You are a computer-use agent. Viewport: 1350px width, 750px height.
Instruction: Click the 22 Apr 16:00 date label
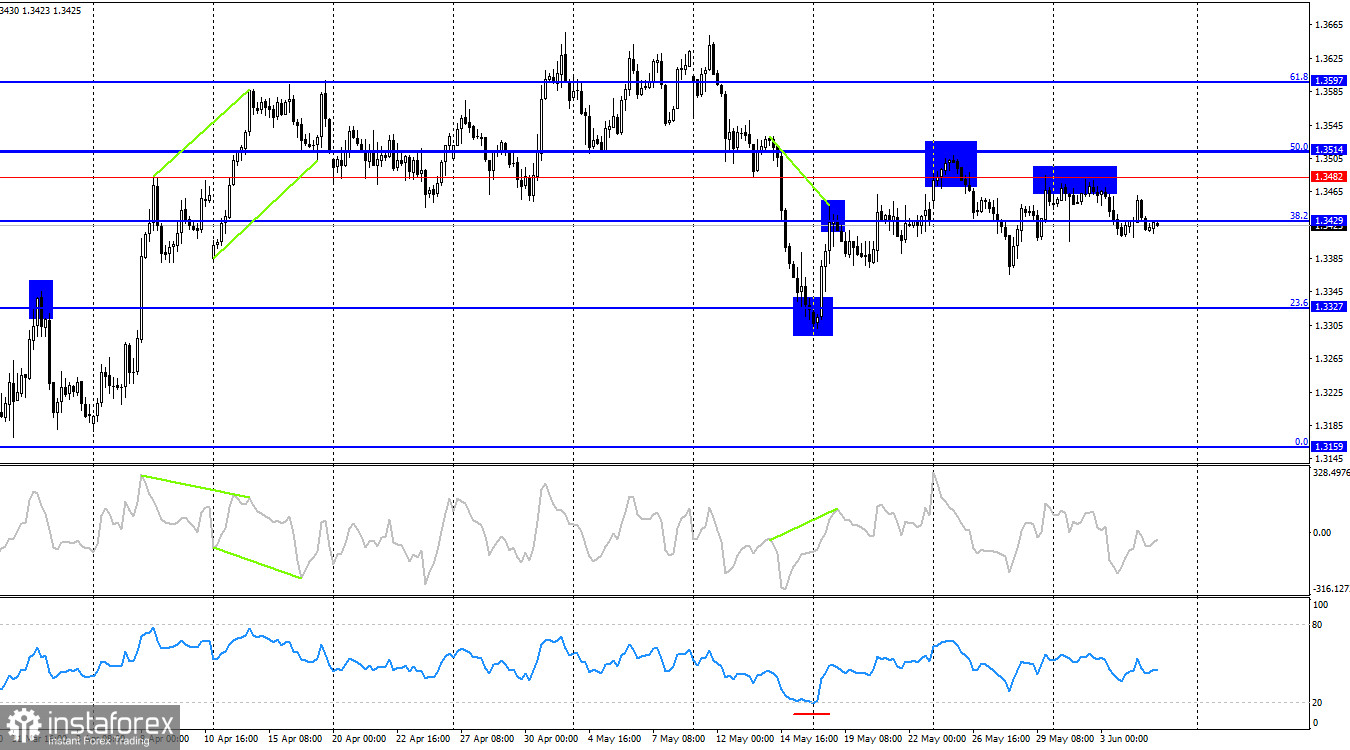[422, 739]
